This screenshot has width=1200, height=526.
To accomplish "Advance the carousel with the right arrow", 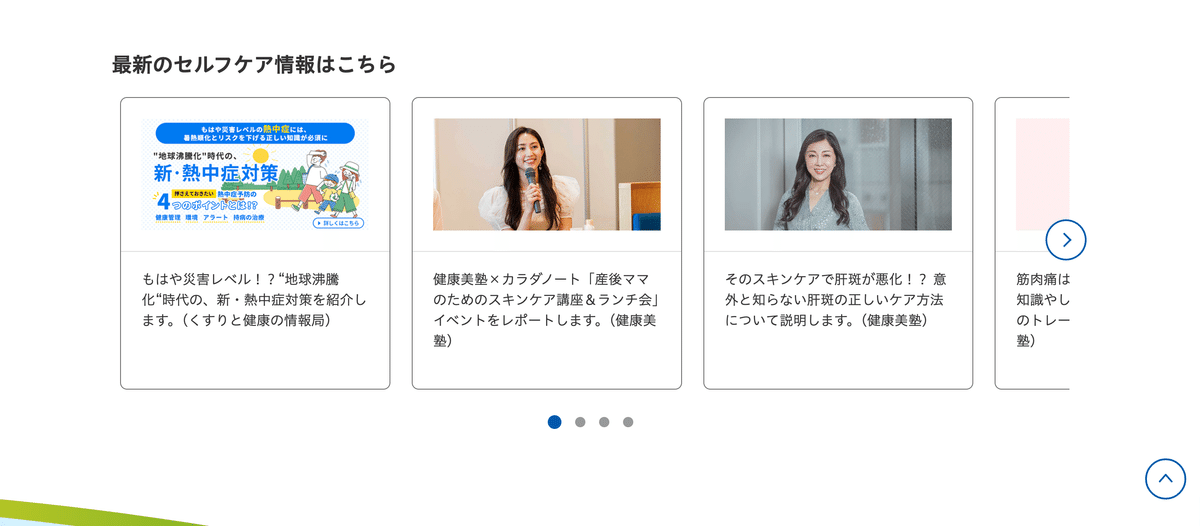I will click(x=1066, y=240).
